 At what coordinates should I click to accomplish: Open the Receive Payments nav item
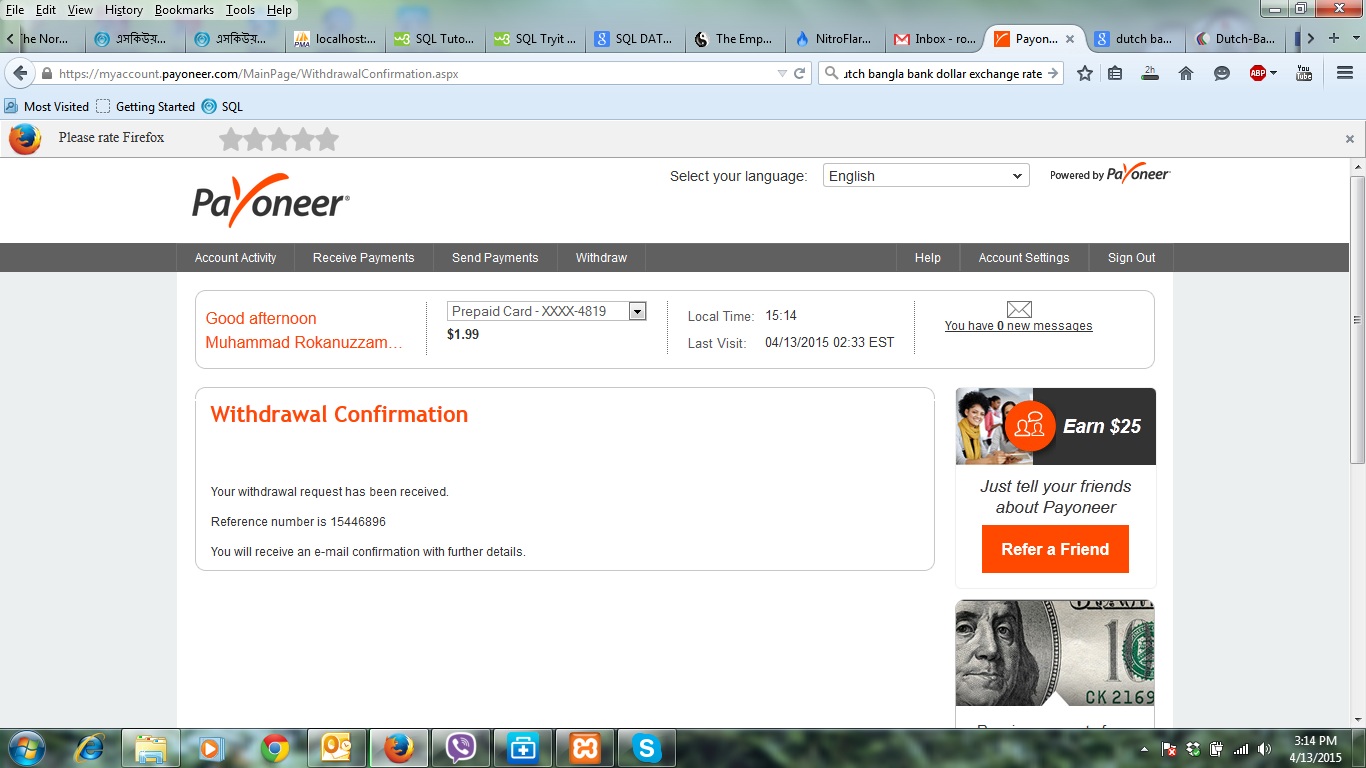pyautogui.click(x=363, y=258)
